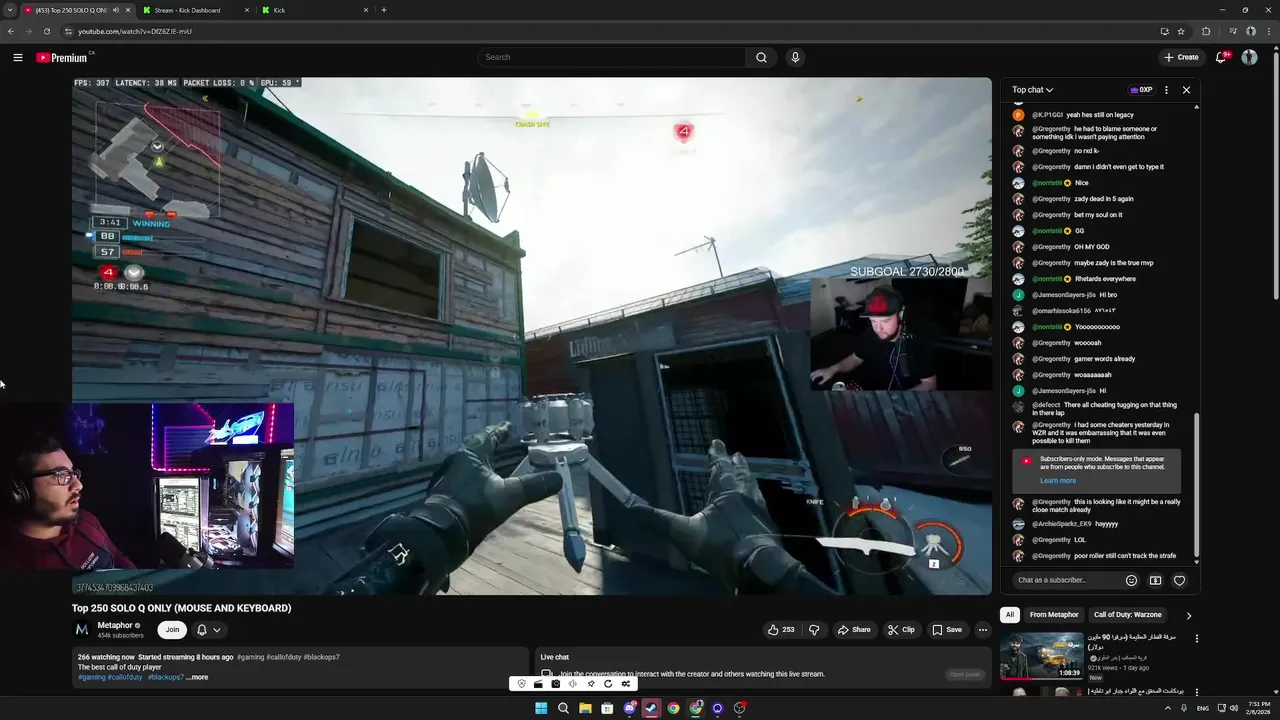Select the All filter chip
1280x720 pixels.
click(x=1010, y=615)
